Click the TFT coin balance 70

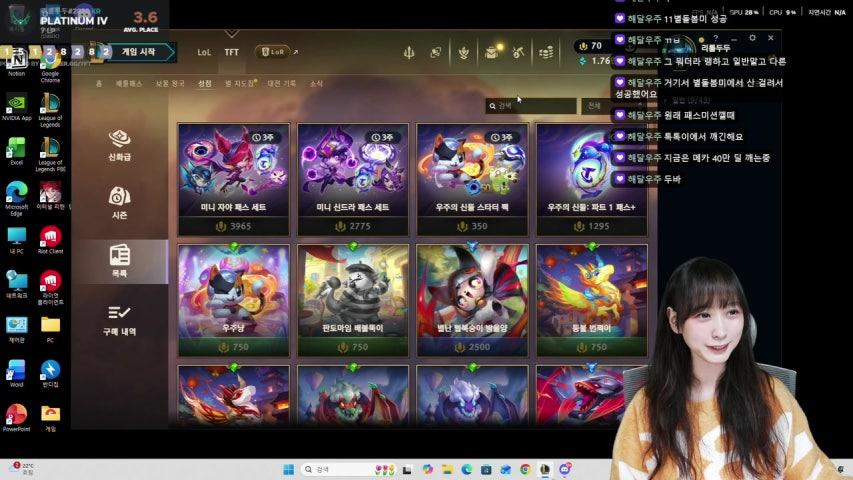click(x=591, y=46)
